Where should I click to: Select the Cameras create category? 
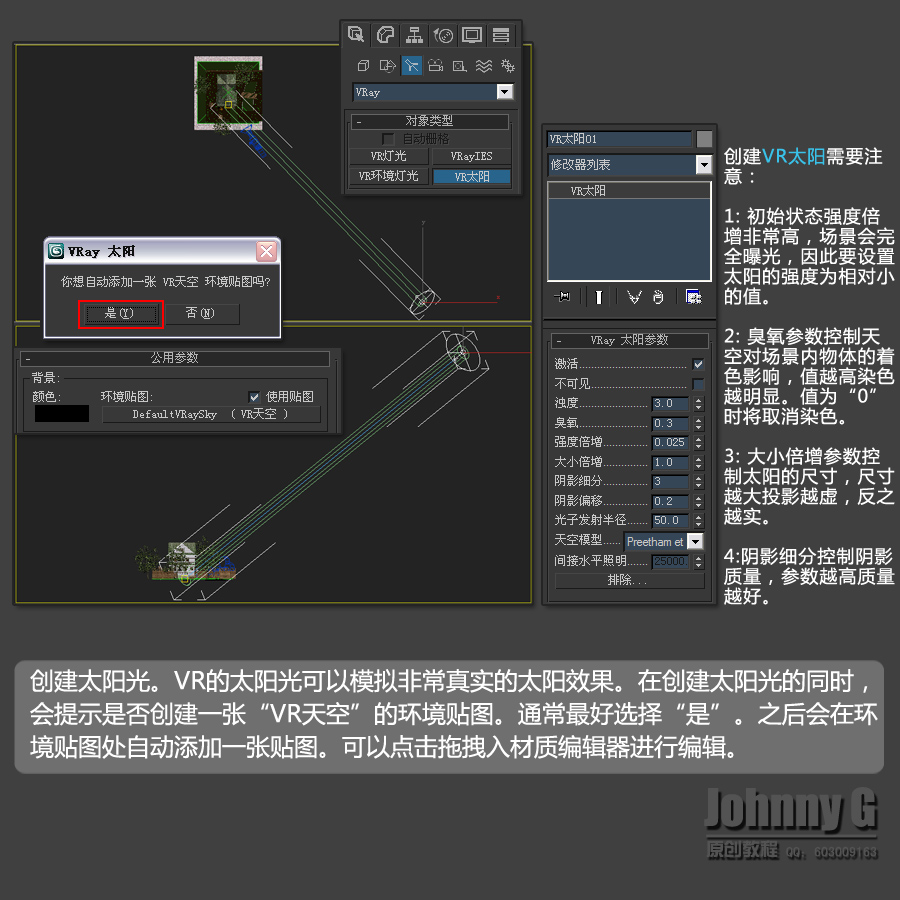point(436,66)
